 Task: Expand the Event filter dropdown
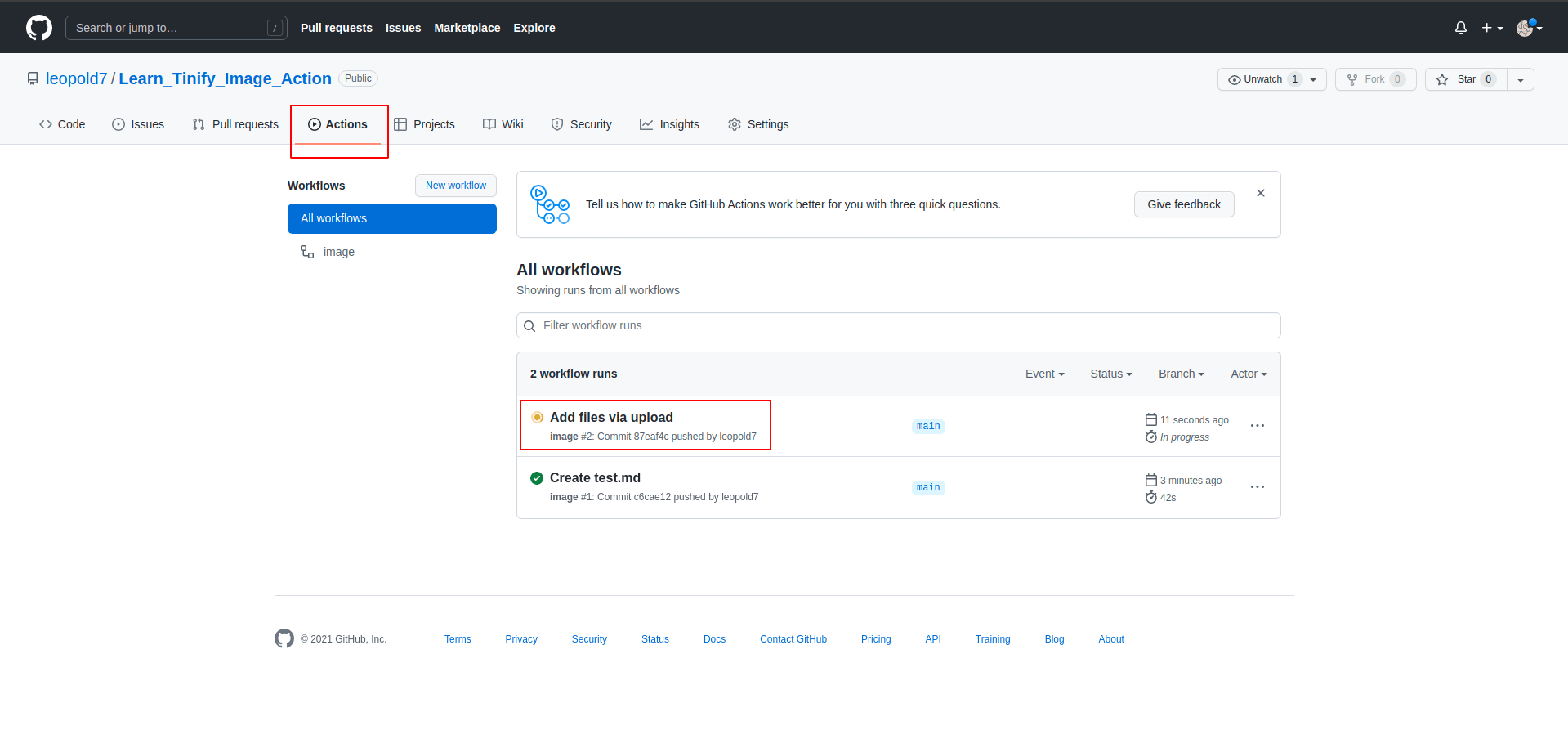click(x=1044, y=374)
